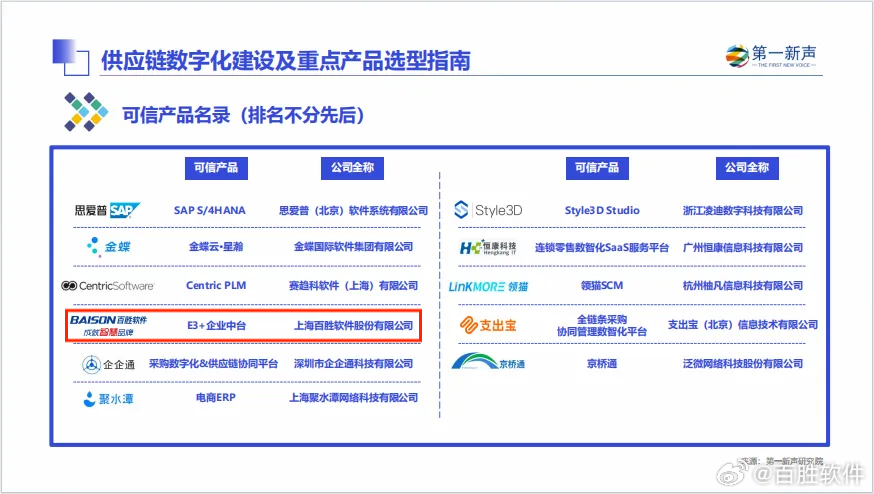
Task: Click the BAISON 百胜软件 logo
Action: click(109, 326)
